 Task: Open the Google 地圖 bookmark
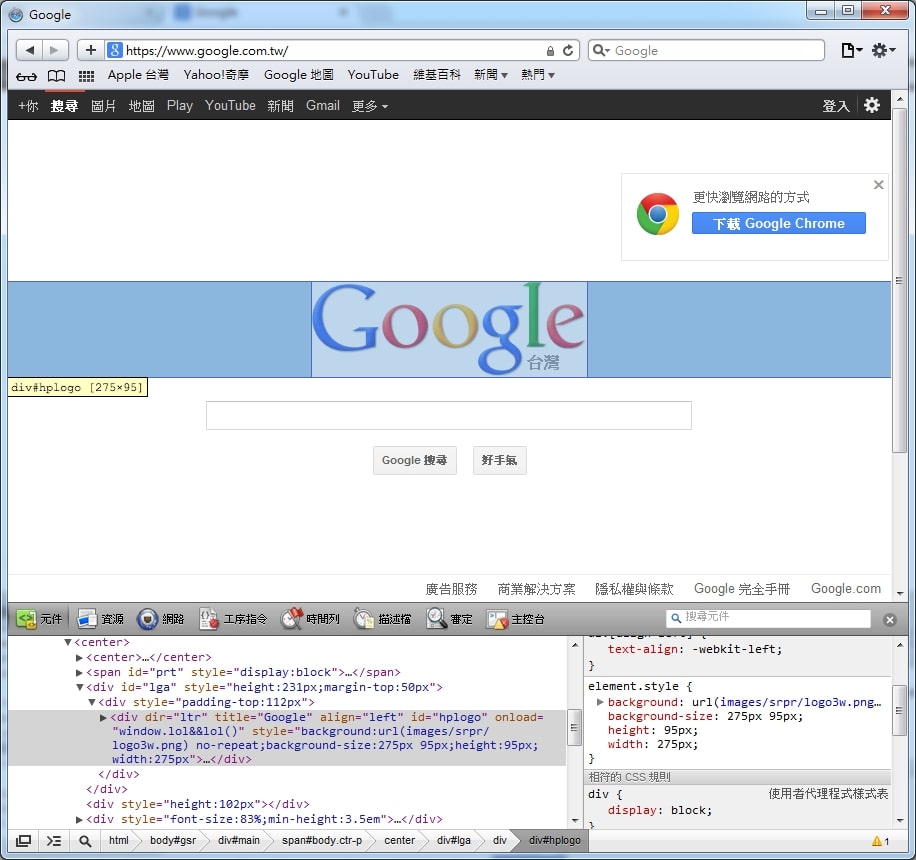[299, 75]
